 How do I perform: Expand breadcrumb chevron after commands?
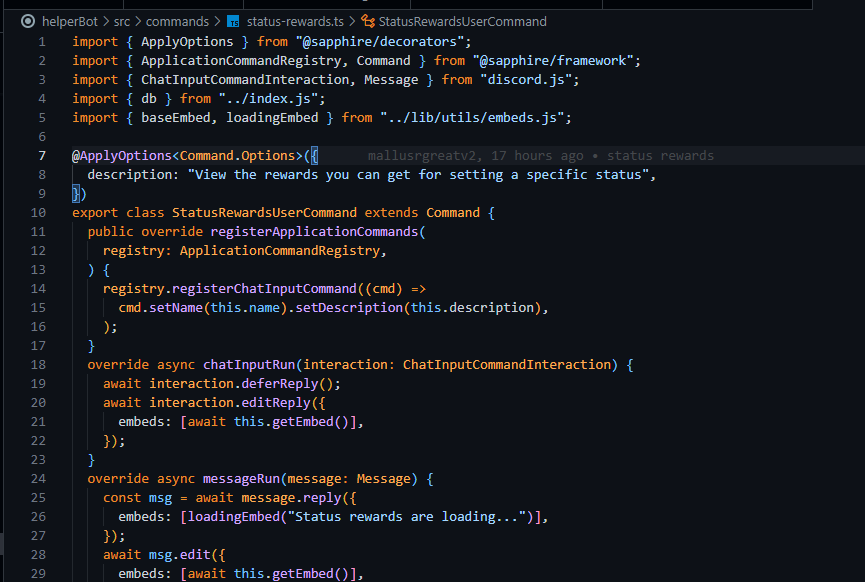pyautogui.click(x=217, y=22)
